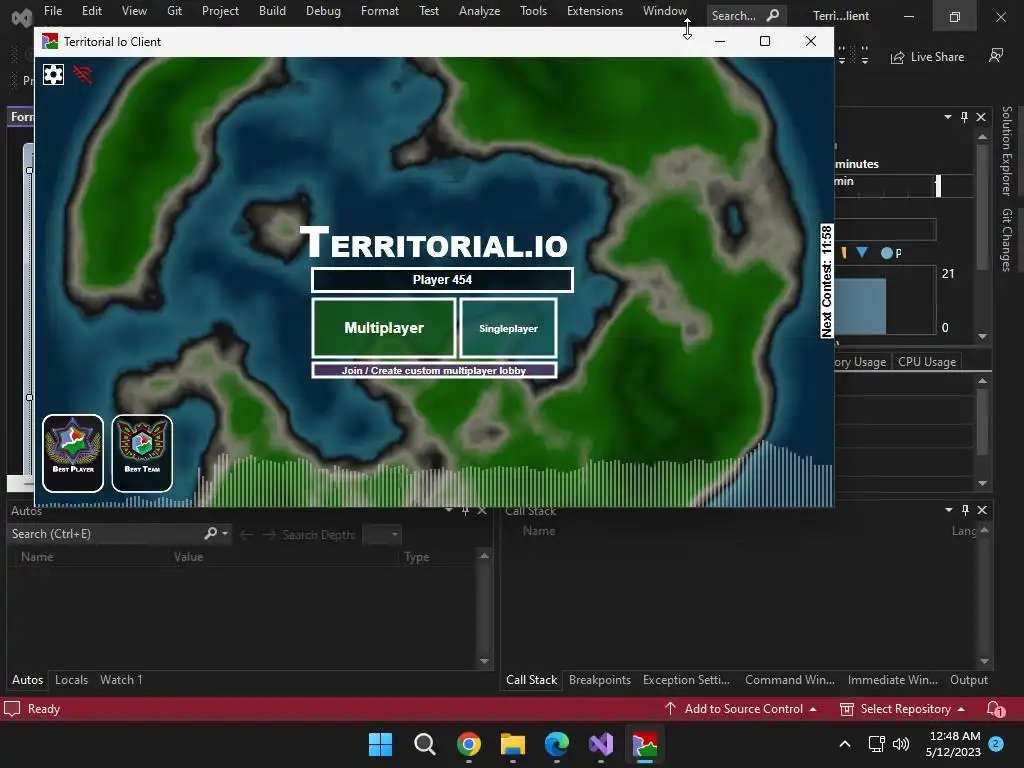Open the Analyze menu
1024x768 pixels.
(x=479, y=11)
